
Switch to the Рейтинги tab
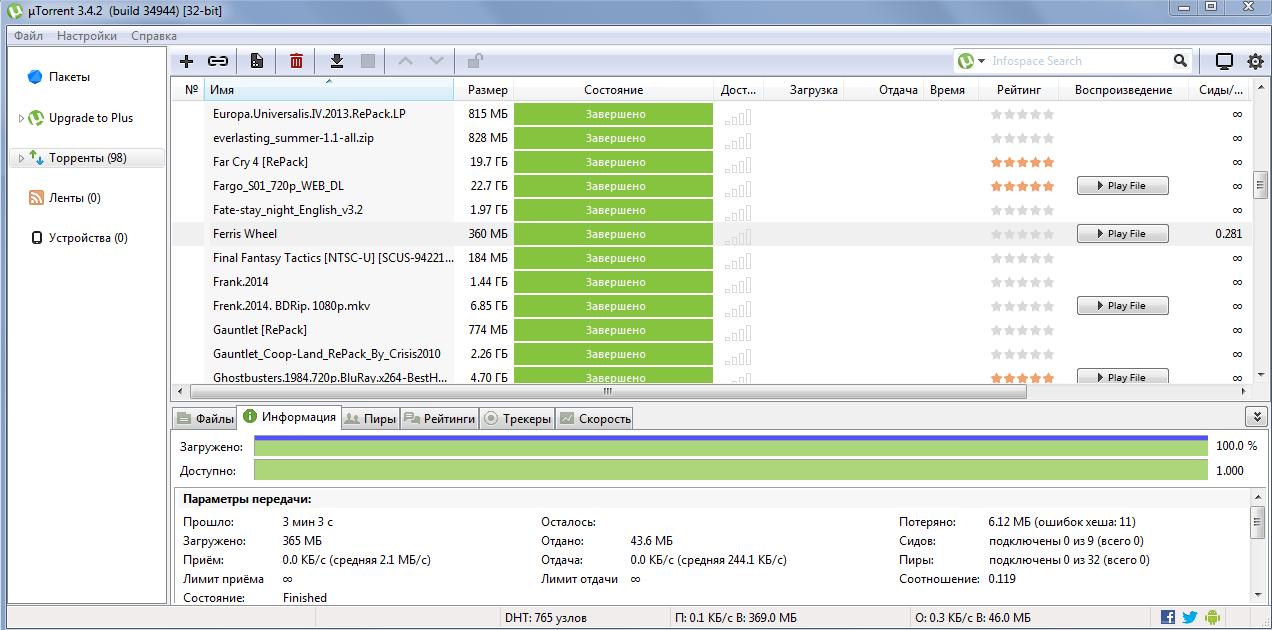click(440, 419)
